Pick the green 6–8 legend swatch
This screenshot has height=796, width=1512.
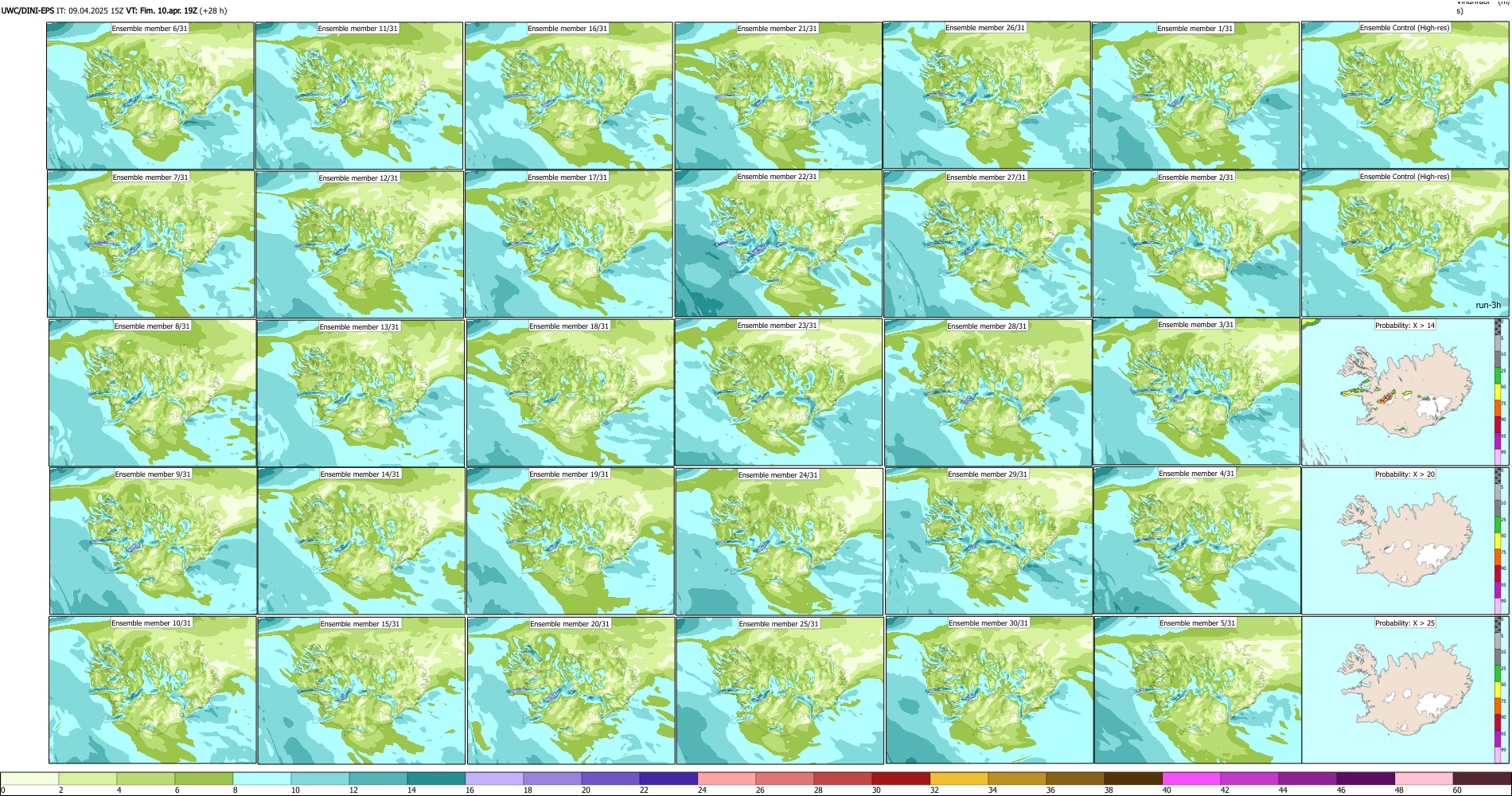[x=204, y=778]
